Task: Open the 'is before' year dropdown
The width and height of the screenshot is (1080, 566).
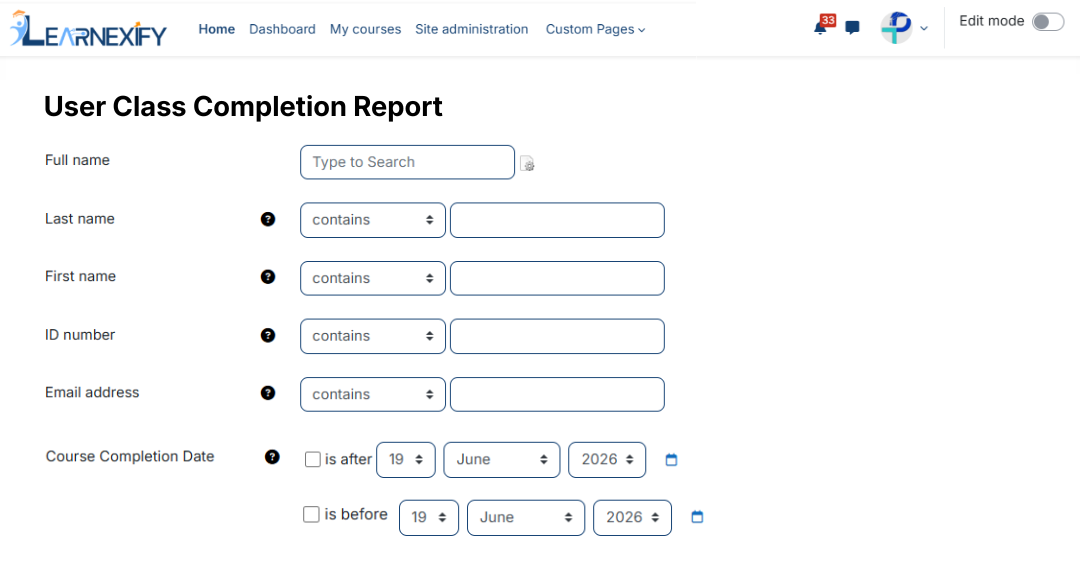Action: tap(632, 518)
